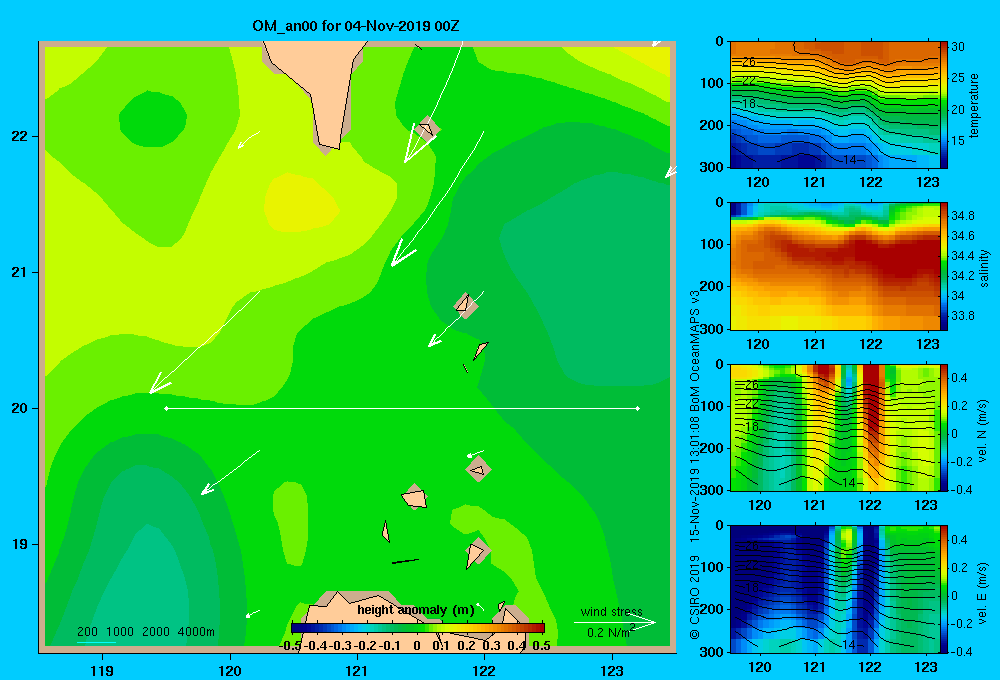Image resolution: width=1000 pixels, height=680 pixels.
Task: Click the yellow high anomaly patch near 21.5N
Action: [300, 203]
